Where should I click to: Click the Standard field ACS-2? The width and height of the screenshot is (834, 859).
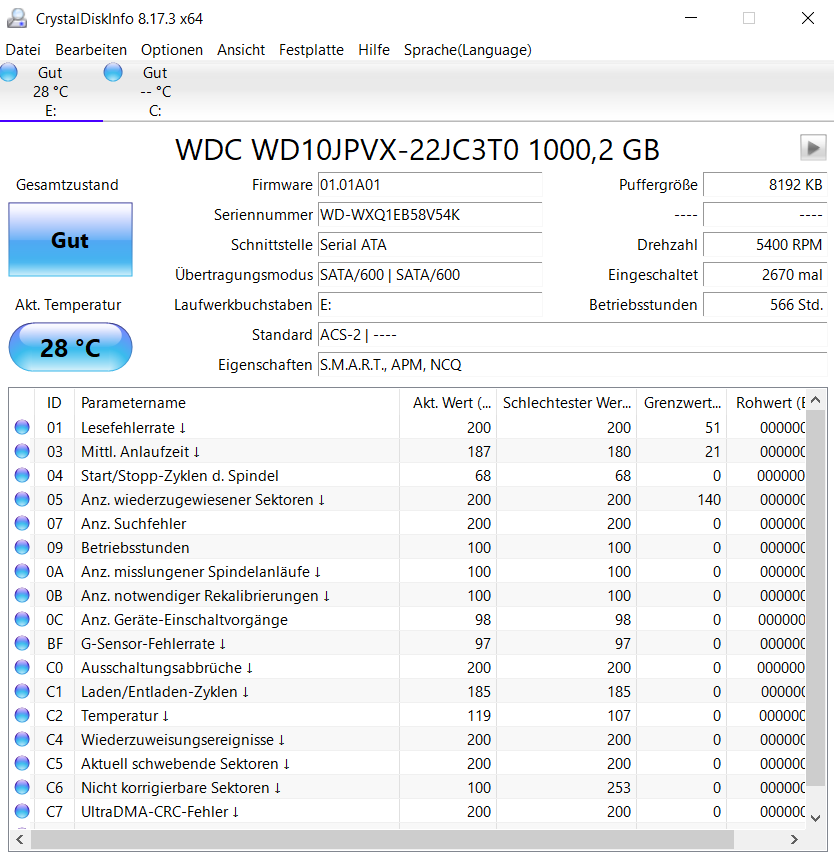(572, 335)
